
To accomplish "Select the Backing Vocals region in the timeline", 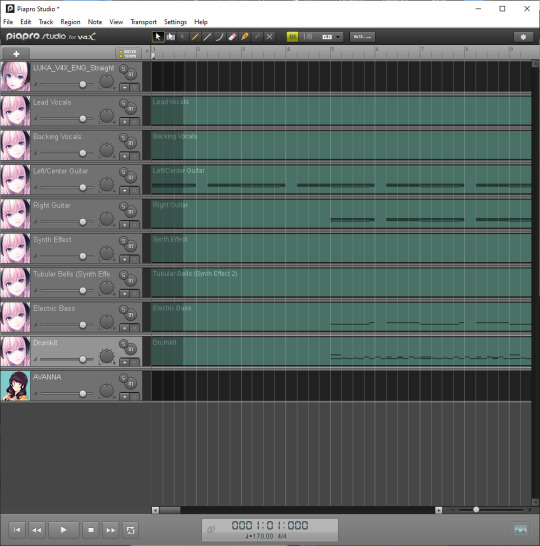I will click(x=342, y=145).
